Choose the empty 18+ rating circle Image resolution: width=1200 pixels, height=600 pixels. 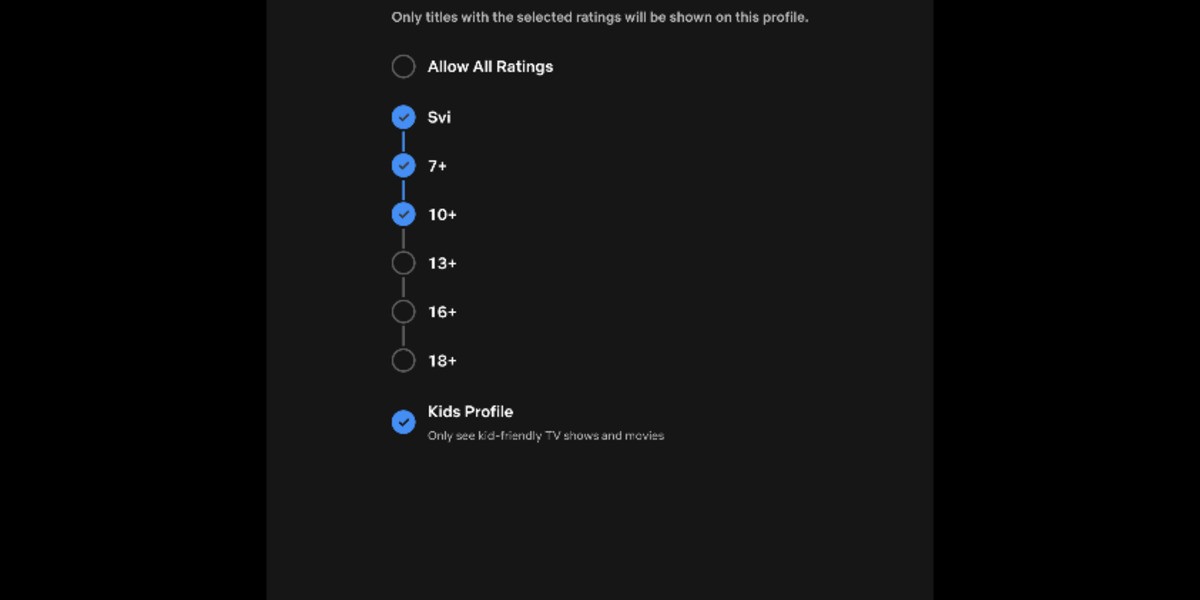point(403,360)
